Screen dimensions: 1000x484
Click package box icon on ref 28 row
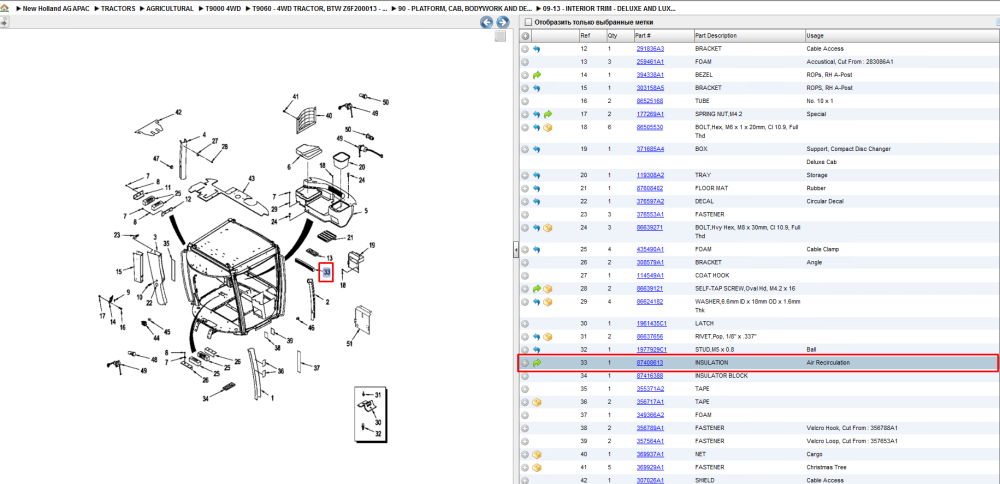[x=548, y=289]
